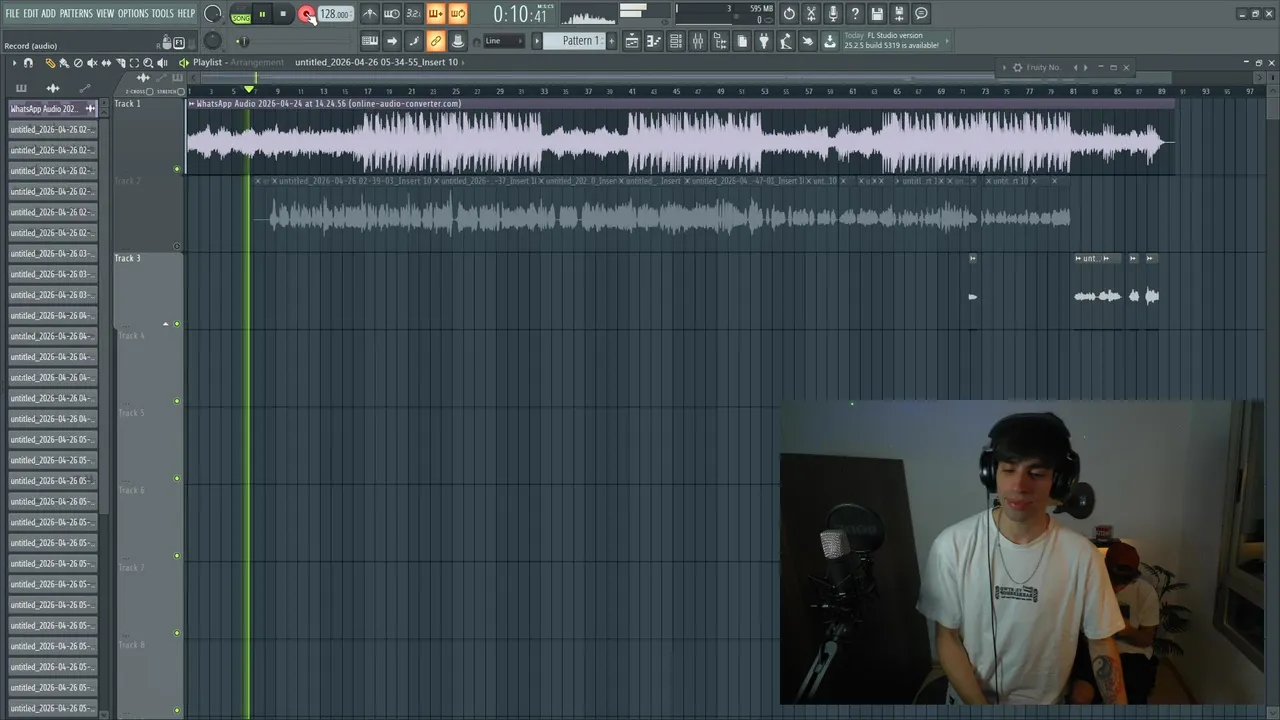Open the PATTERNS menu
The width and height of the screenshot is (1280, 720).
tap(76, 13)
